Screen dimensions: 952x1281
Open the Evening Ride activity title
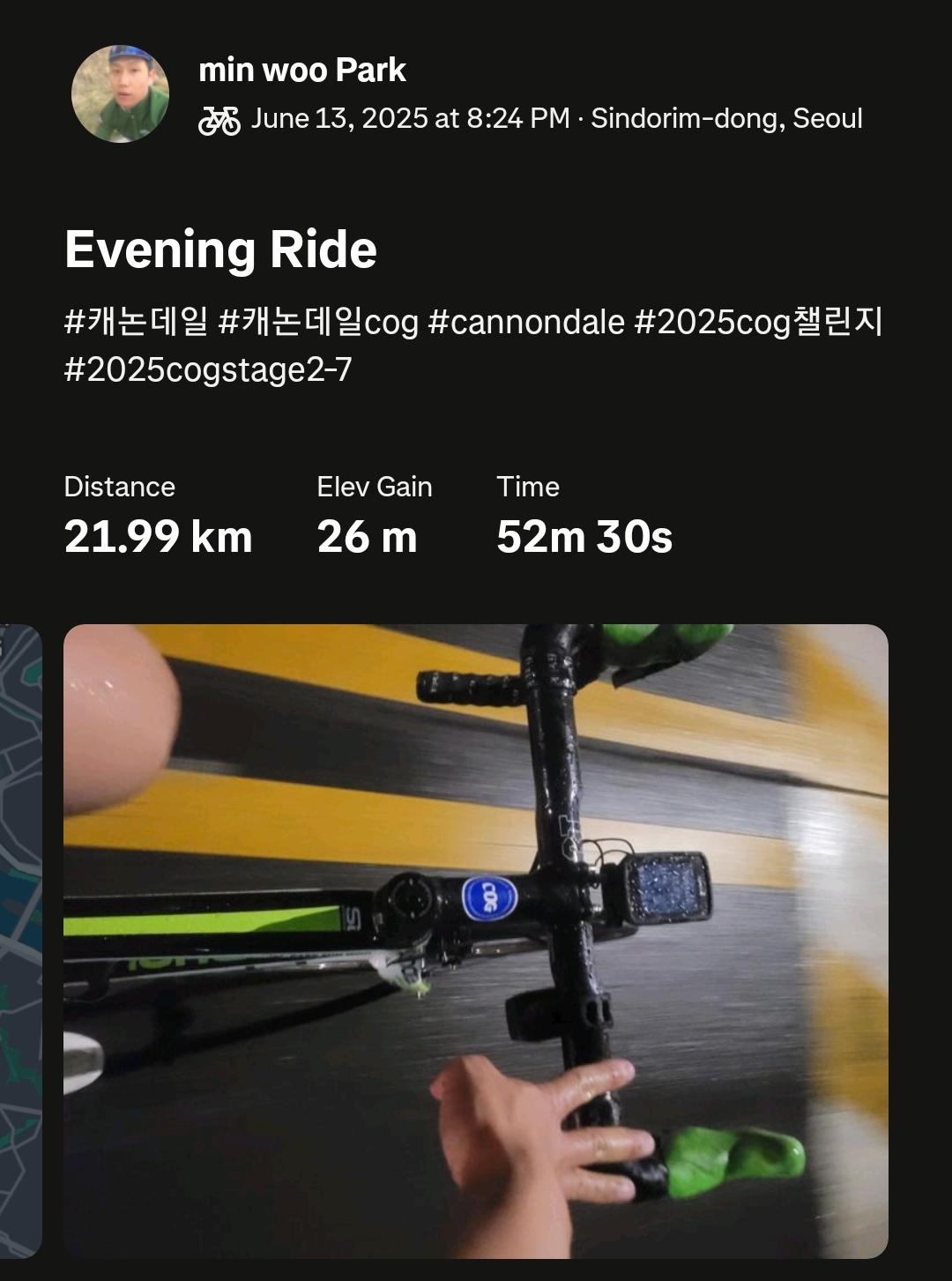tap(220, 249)
